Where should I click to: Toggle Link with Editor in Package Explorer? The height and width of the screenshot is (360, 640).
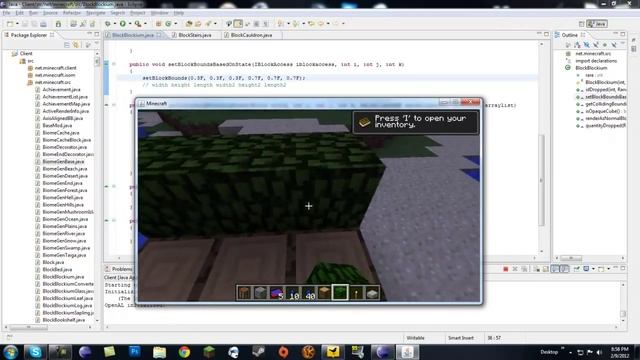pyautogui.click(x=76, y=44)
